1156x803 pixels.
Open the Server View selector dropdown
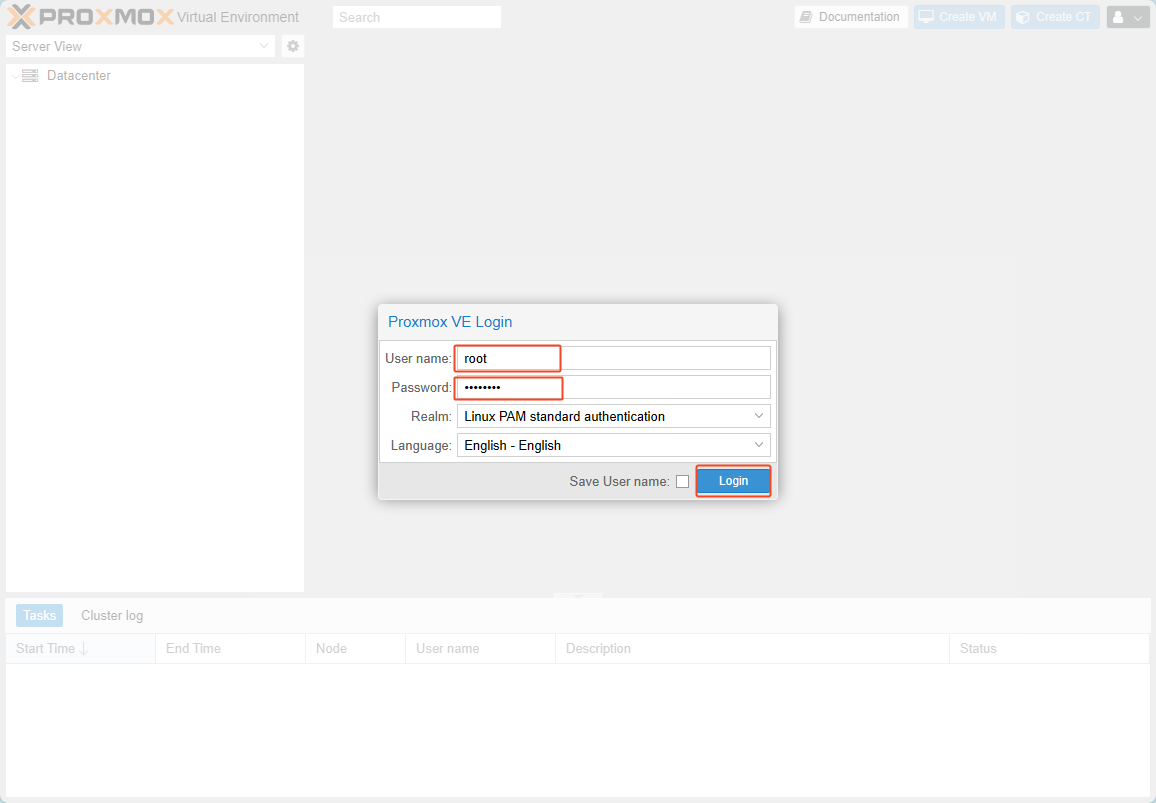pos(140,46)
